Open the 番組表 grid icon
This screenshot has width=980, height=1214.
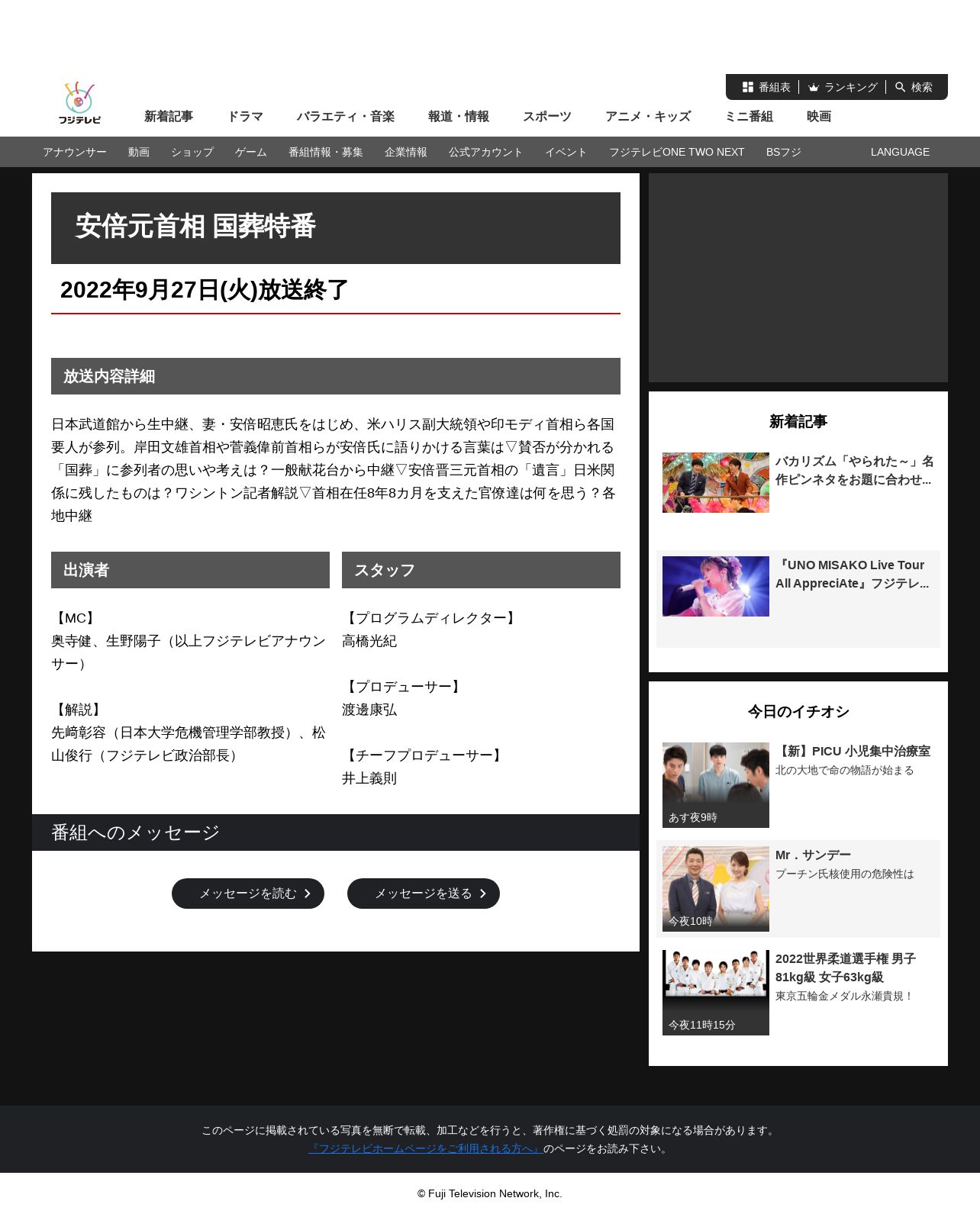[x=748, y=87]
